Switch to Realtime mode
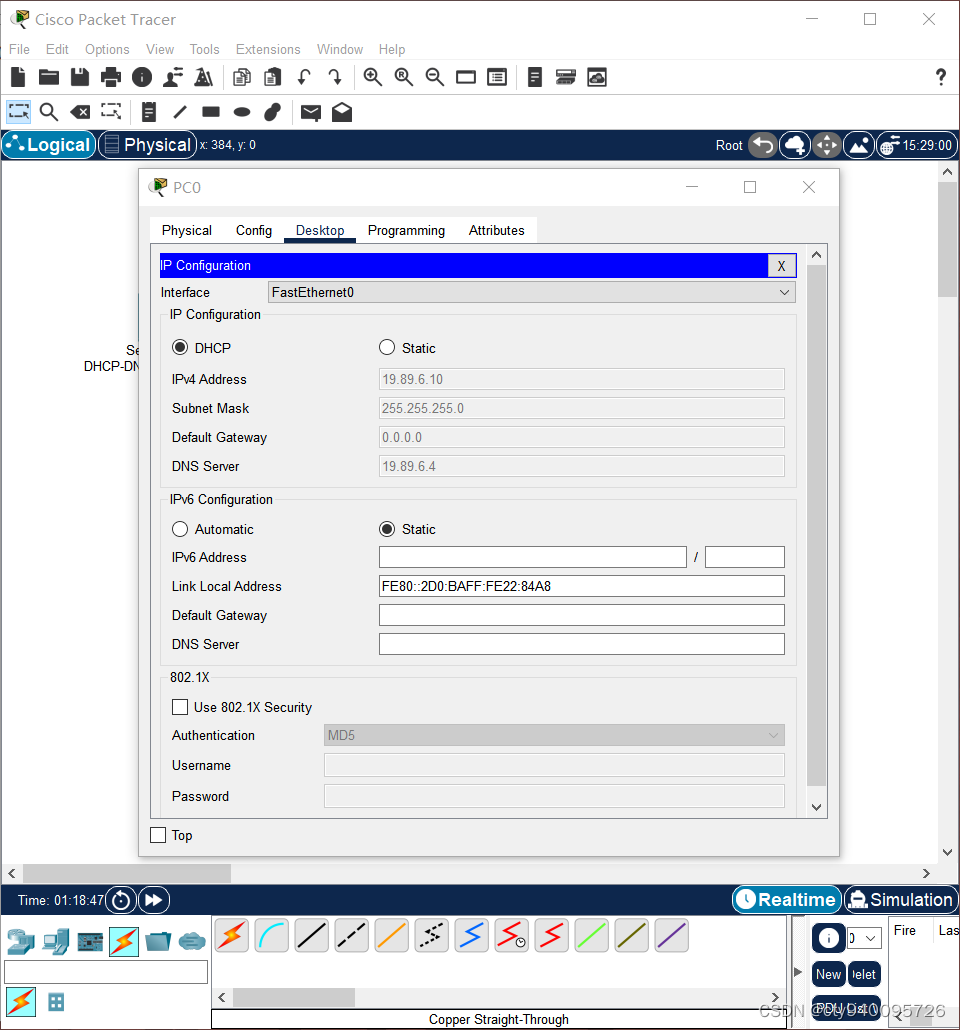This screenshot has height=1030, width=960. click(x=787, y=899)
